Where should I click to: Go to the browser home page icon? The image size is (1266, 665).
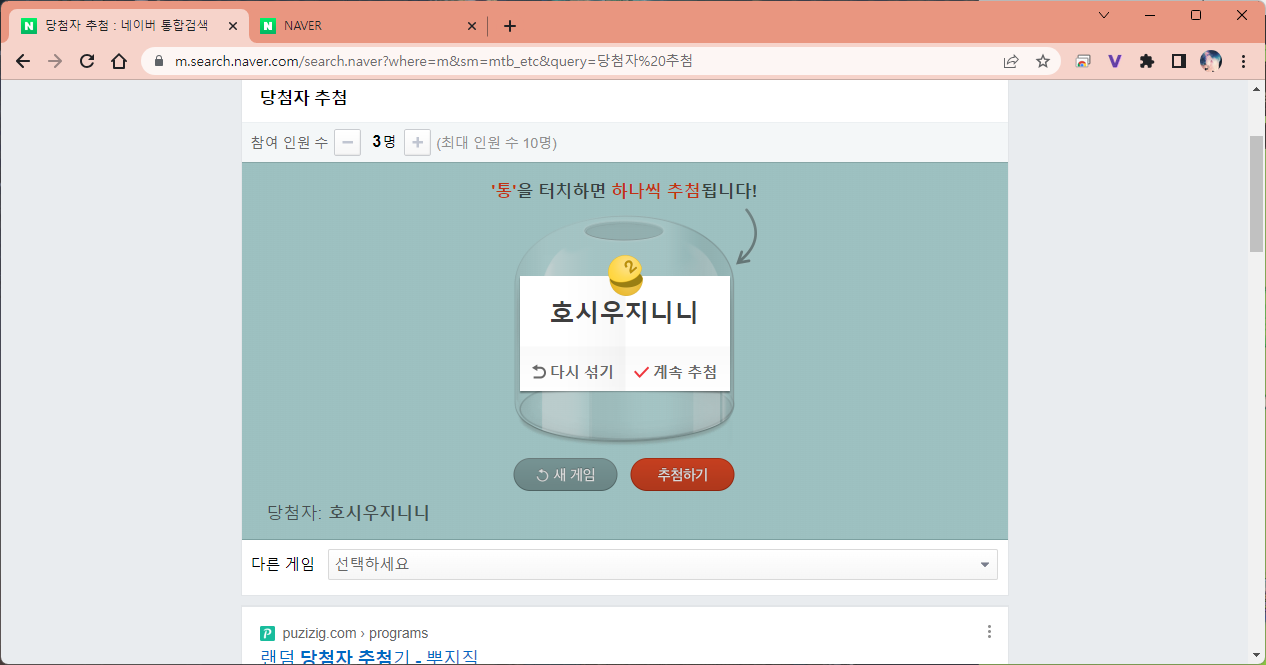coord(119,61)
